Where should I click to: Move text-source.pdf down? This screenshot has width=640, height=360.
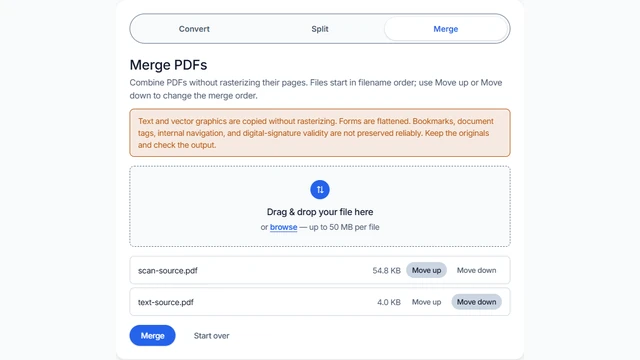(x=476, y=302)
